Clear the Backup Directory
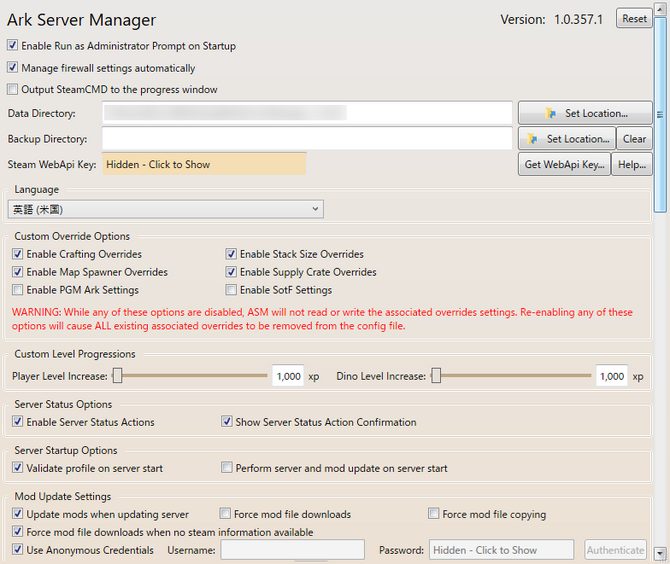Screen dimensions: 670x564 (634, 138)
